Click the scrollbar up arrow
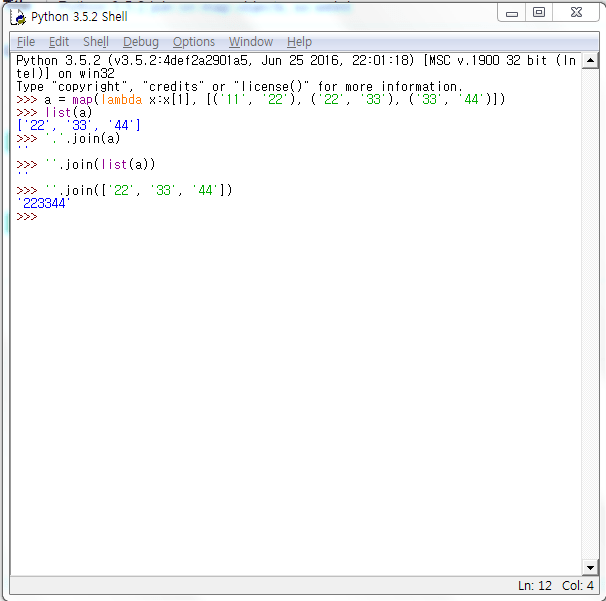The image size is (606, 601). [590, 60]
